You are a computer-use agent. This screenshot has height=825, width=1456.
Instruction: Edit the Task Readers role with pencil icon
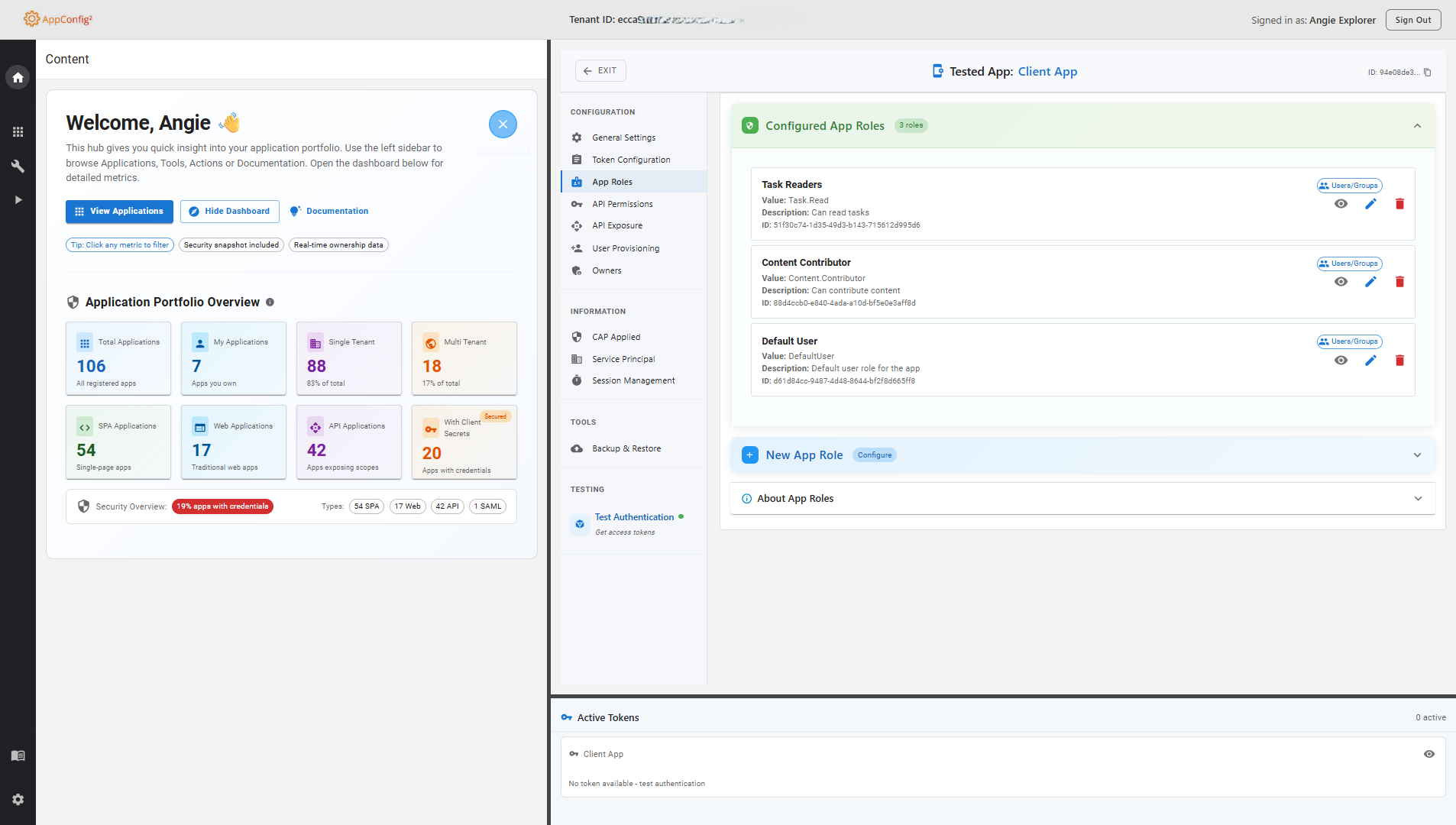[x=1370, y=204]
